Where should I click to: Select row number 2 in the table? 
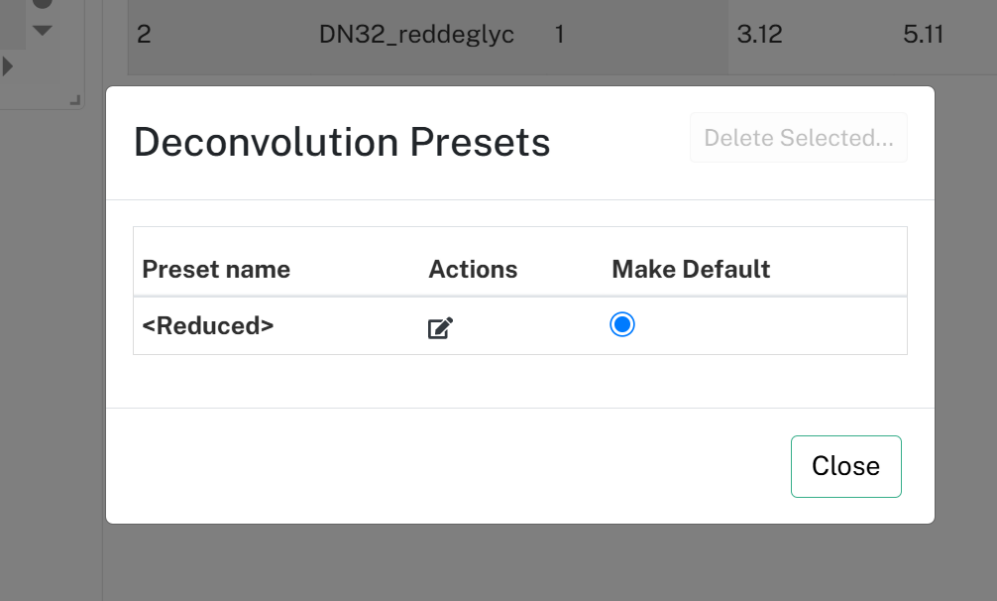tap(144, 34)
